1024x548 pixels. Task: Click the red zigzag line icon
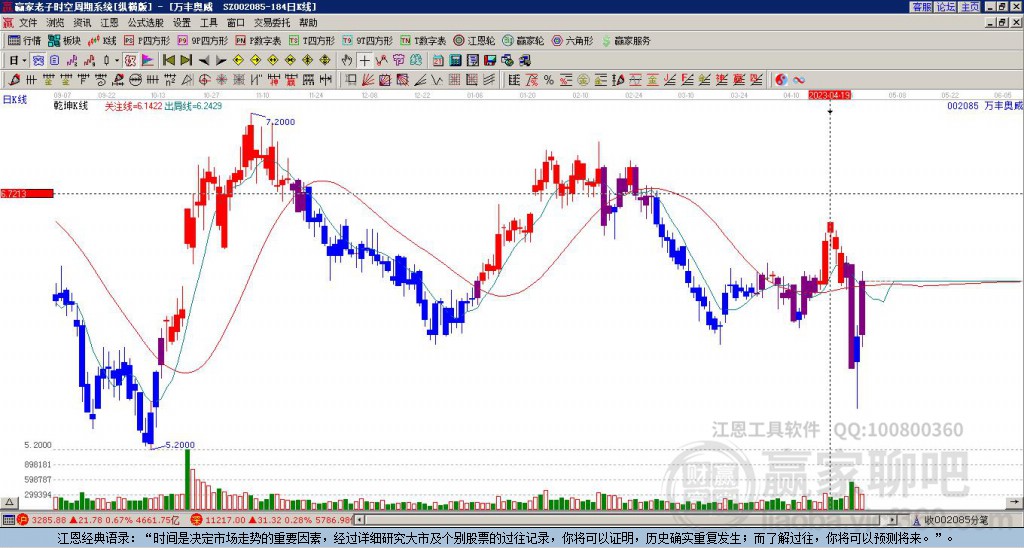[381, 61]
